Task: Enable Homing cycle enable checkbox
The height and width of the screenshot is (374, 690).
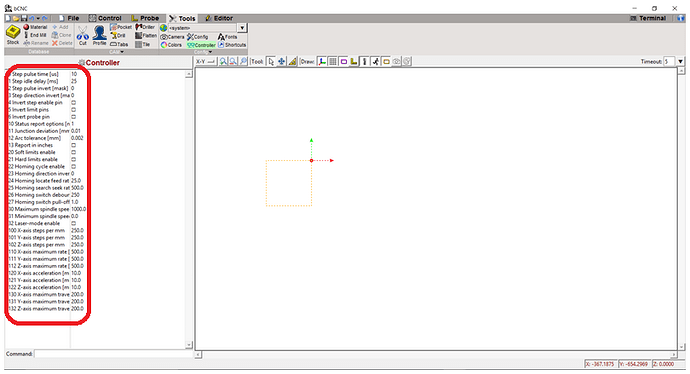Action: coord(73,166)
